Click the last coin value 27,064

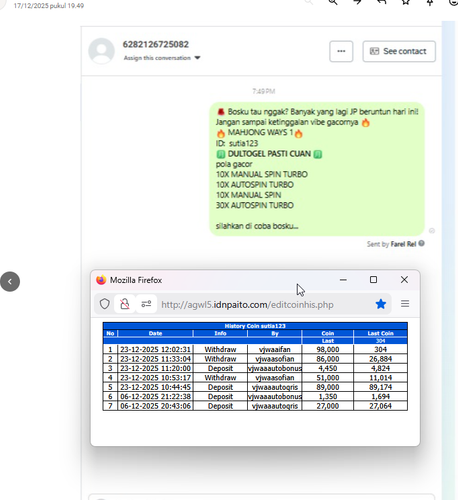point(380,406)
